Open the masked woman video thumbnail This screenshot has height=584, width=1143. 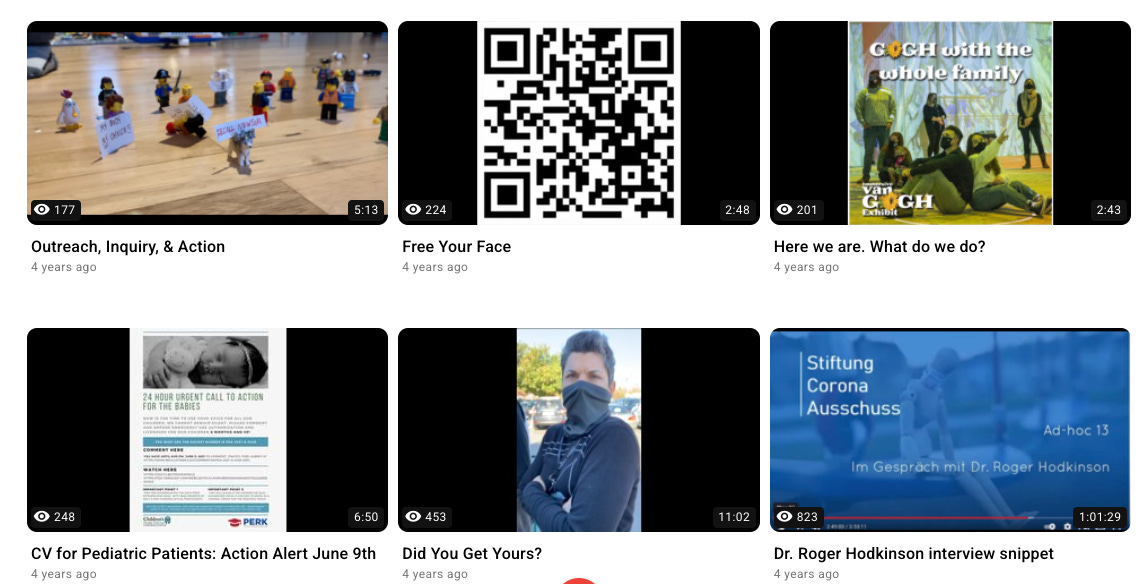click(x=579, y=429)
